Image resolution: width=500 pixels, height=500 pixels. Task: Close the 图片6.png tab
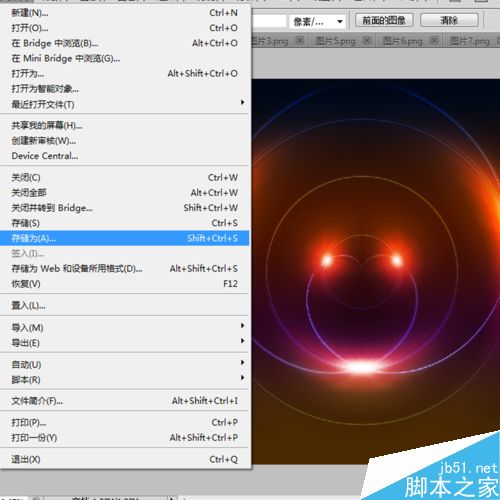(434, 41)
